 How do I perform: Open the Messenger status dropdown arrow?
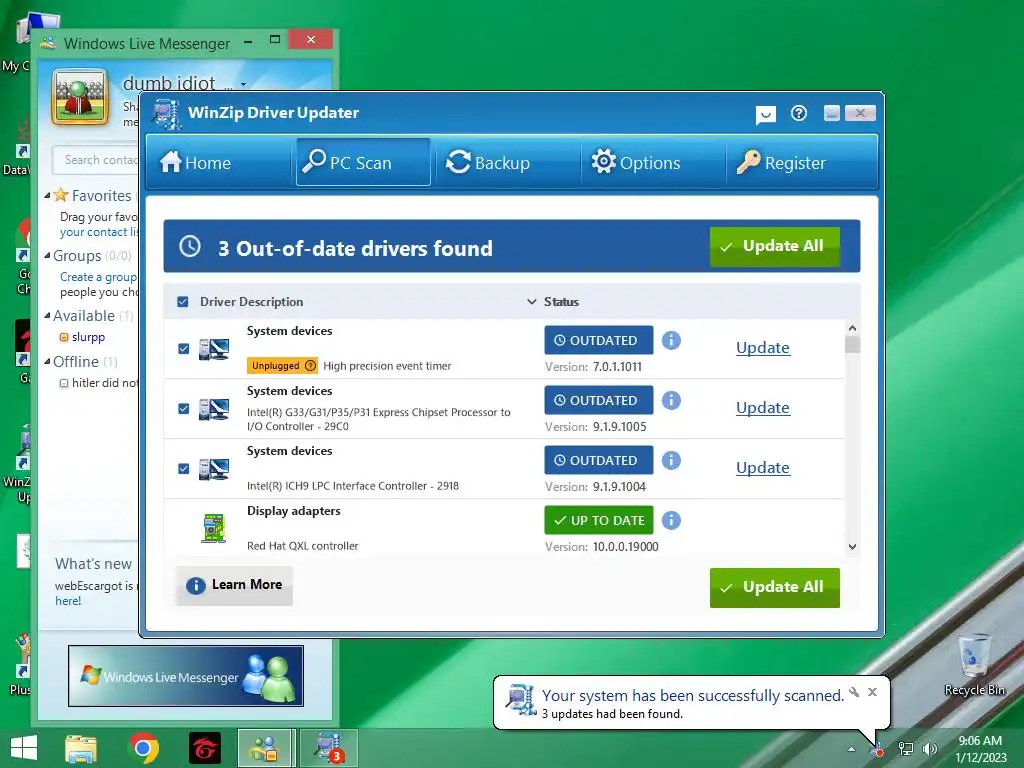(243, 84)
